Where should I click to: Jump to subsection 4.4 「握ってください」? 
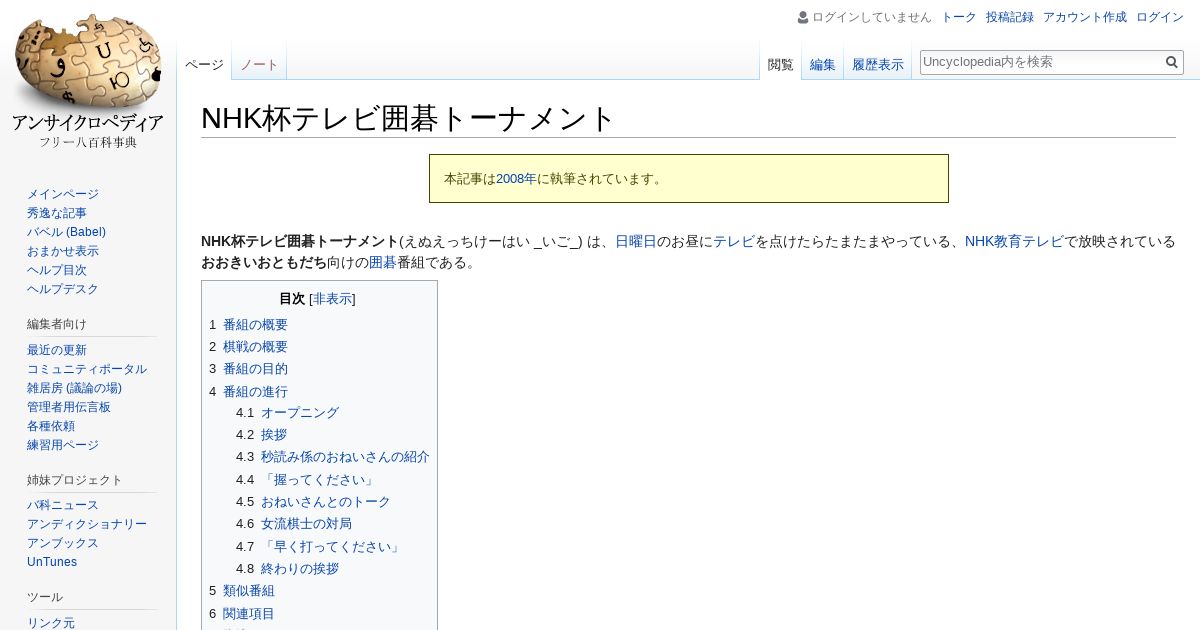coord(306,480)
